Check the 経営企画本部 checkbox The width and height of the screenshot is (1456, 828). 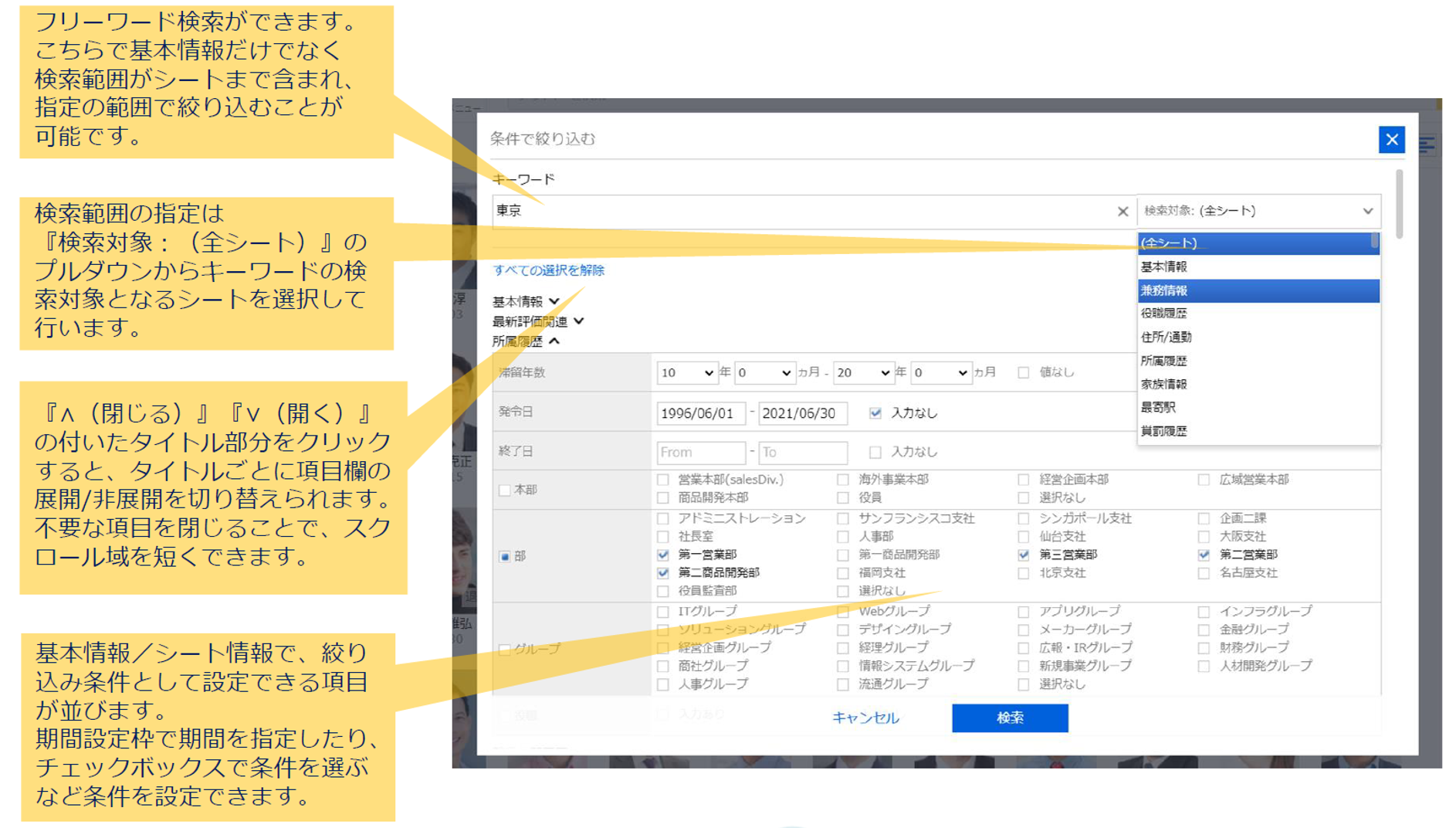1024,480
